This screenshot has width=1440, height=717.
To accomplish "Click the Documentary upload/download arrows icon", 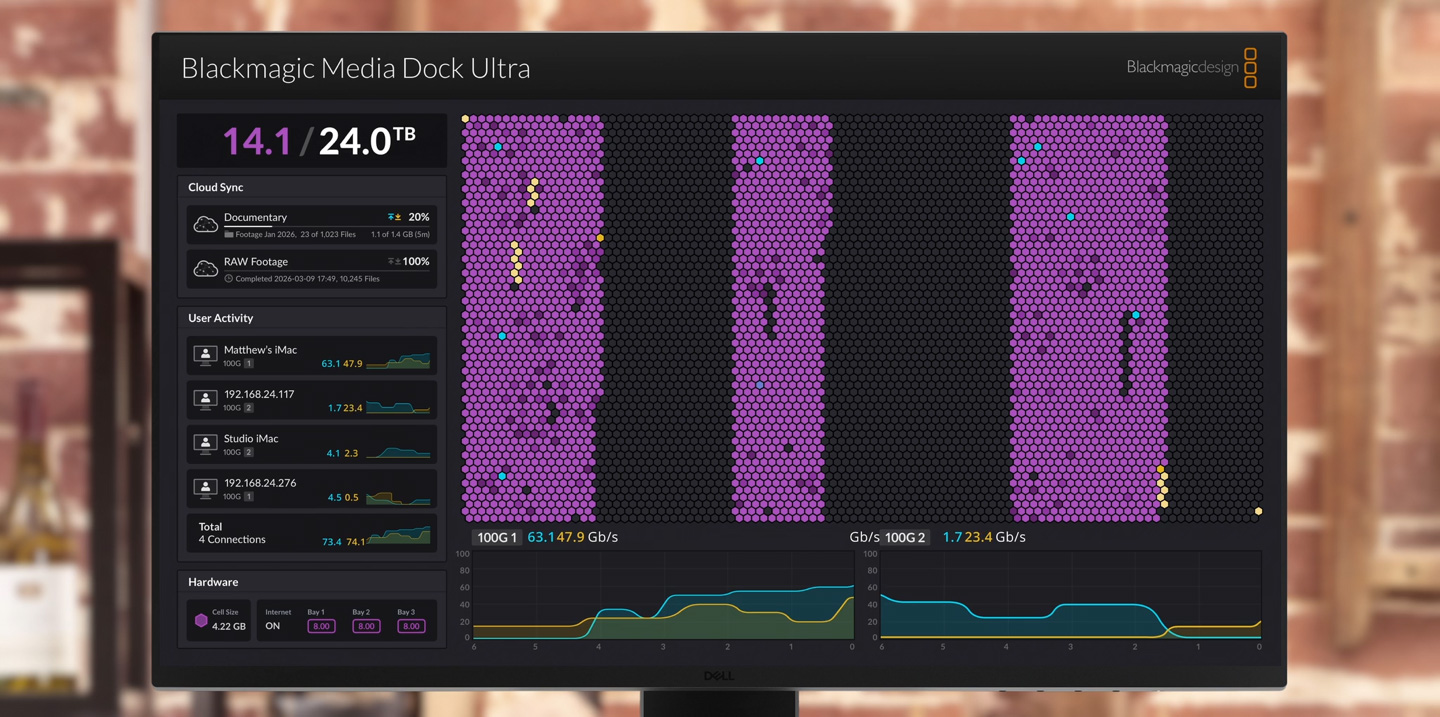I will point(394,217).
